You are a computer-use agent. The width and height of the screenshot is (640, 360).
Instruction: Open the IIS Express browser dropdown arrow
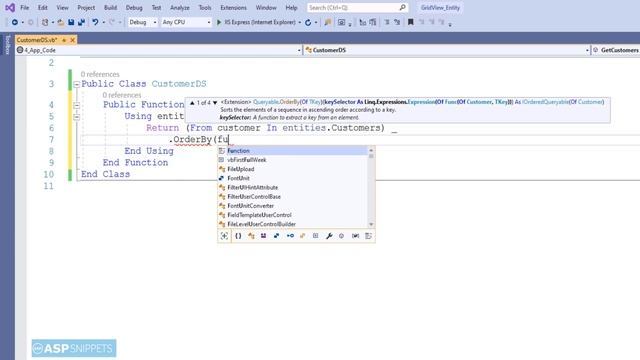pyautogui.click(x=300, y=22)
